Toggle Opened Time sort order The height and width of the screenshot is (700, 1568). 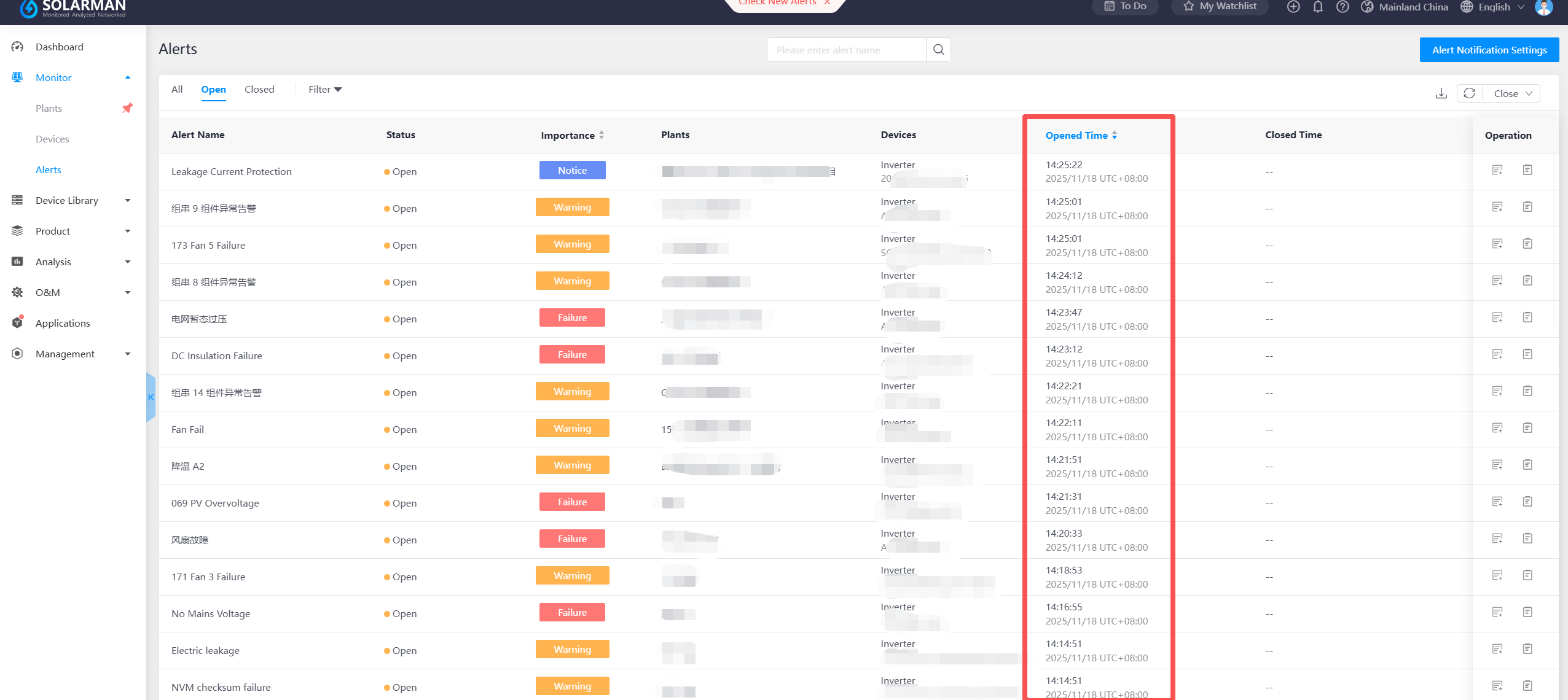1081,135
